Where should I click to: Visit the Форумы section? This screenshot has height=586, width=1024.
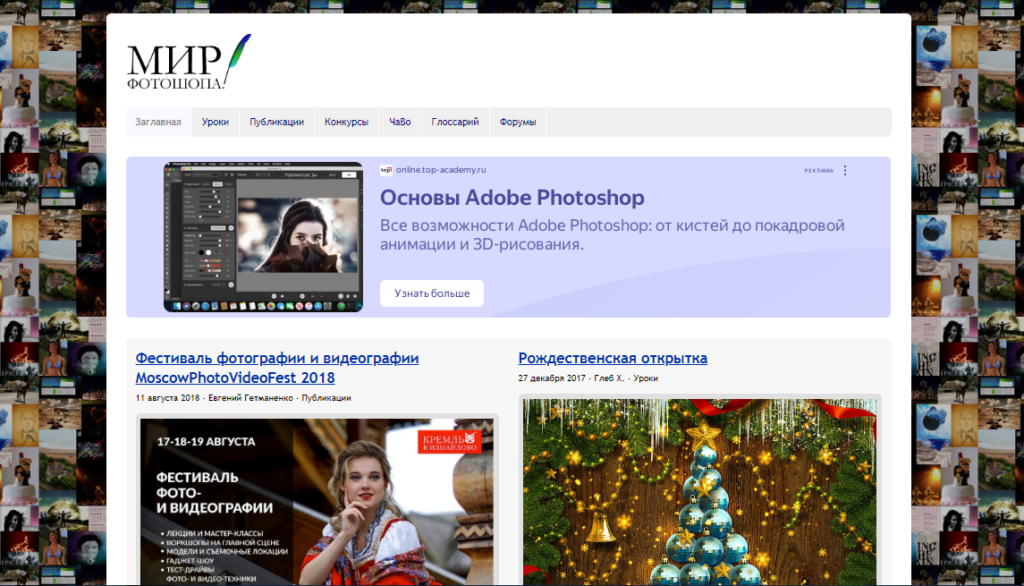[x=518, y=122]
